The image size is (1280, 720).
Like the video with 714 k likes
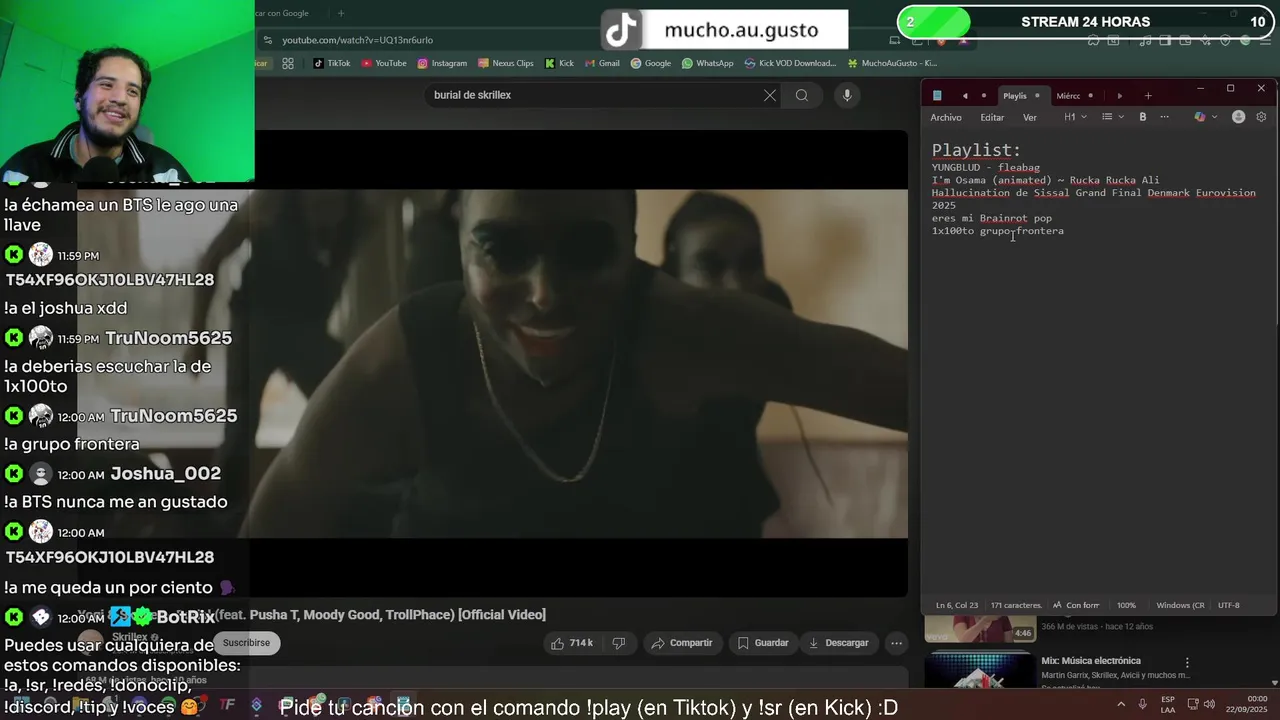tap(572, 643)
